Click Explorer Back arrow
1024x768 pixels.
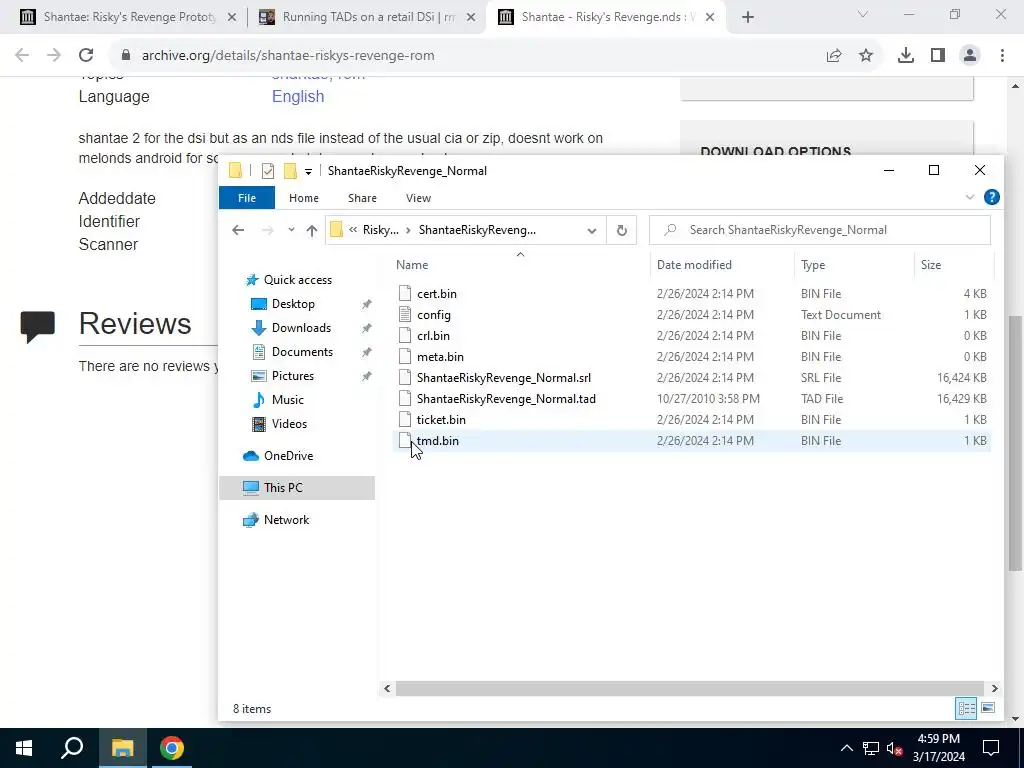238,230
